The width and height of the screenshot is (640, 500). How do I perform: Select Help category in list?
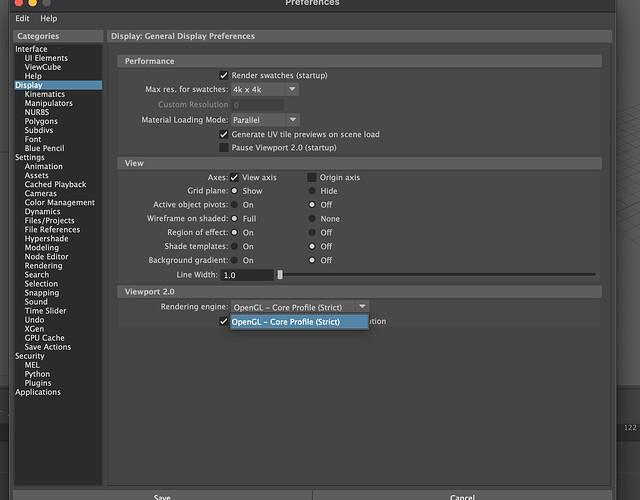click(33, 76)
